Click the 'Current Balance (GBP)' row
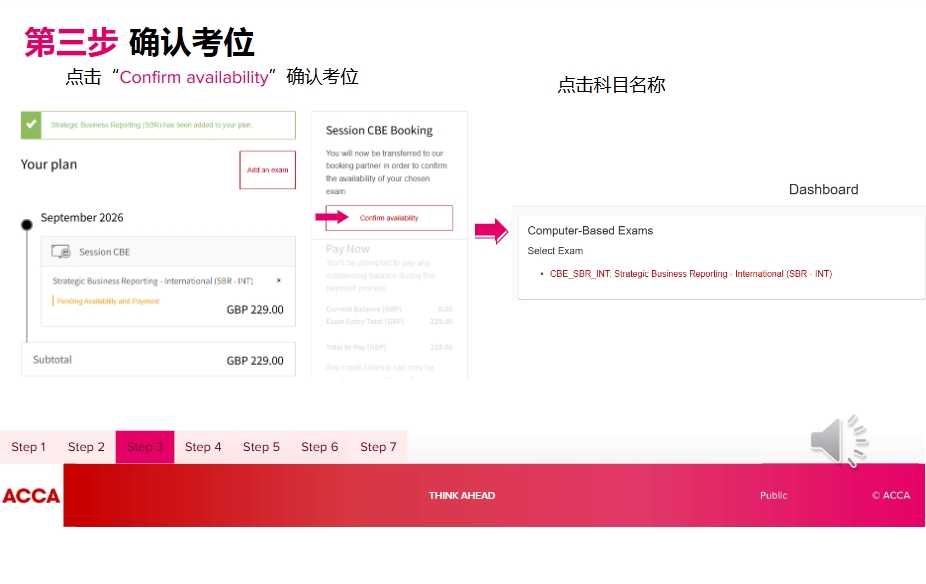This screenshot has width=926, height=584. point(389,309)
